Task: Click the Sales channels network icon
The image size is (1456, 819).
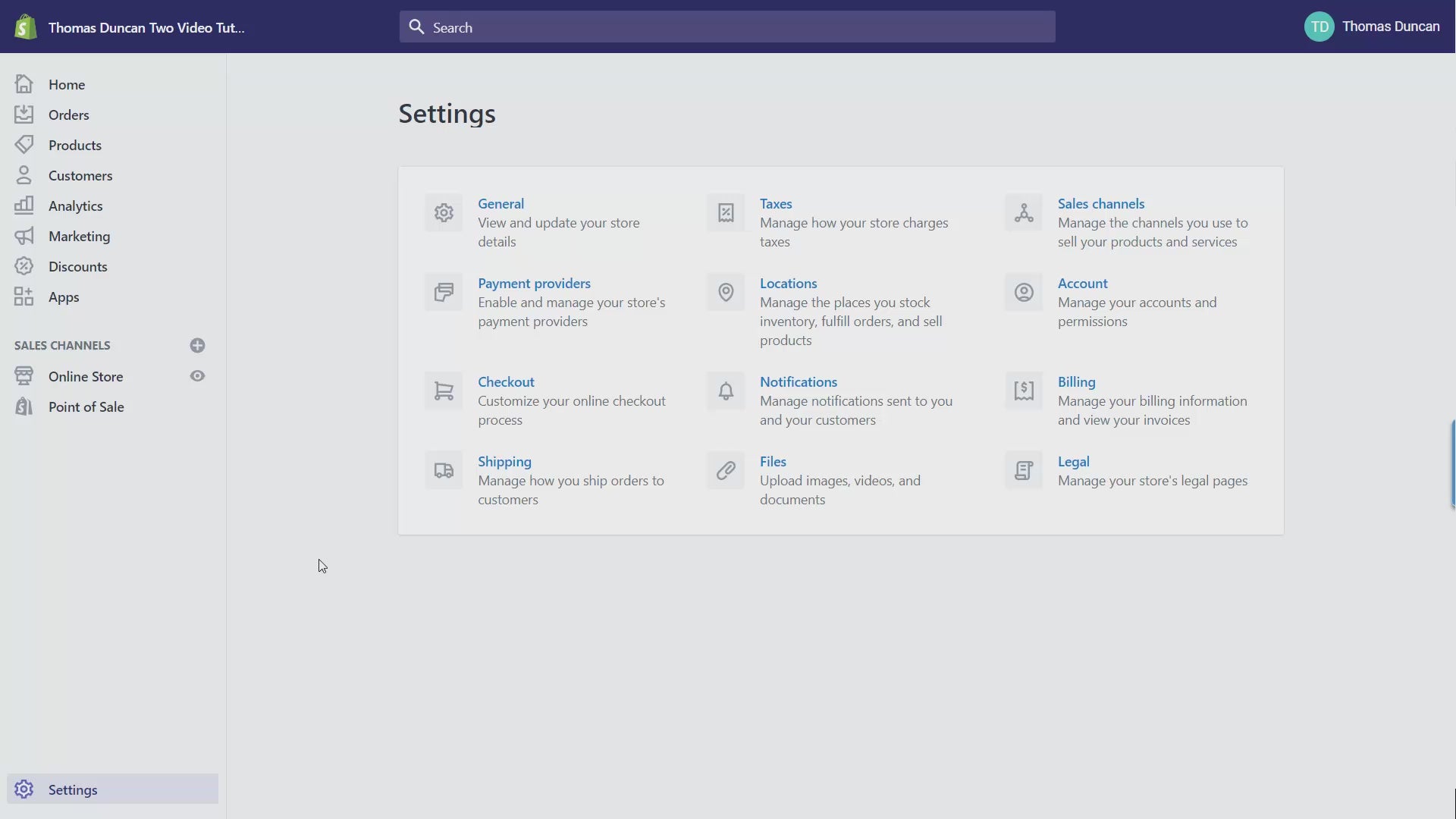Action: tap(1024, 213)
